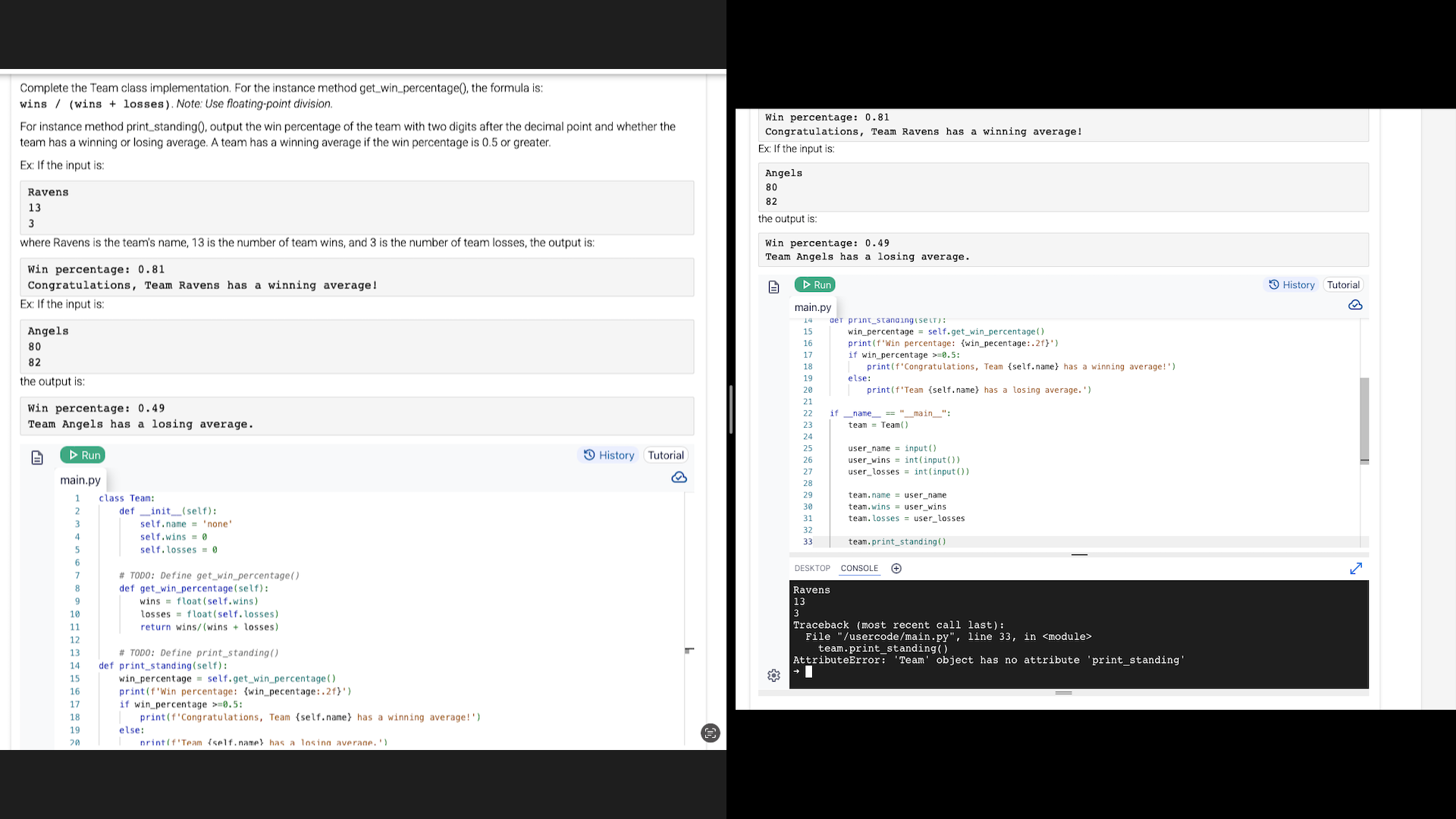Open Tutorial in the right editor
The width and height of the screenshot is (1456, 819).
pos(1343,284)
